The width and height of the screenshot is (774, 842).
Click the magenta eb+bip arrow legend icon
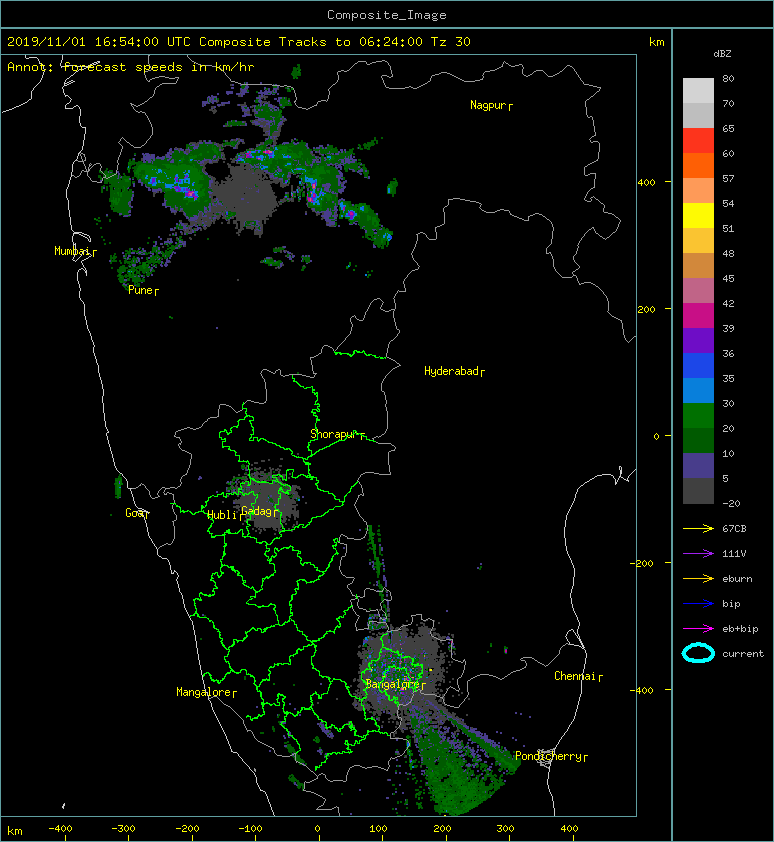pyautogui.click(x=698, y=628)
